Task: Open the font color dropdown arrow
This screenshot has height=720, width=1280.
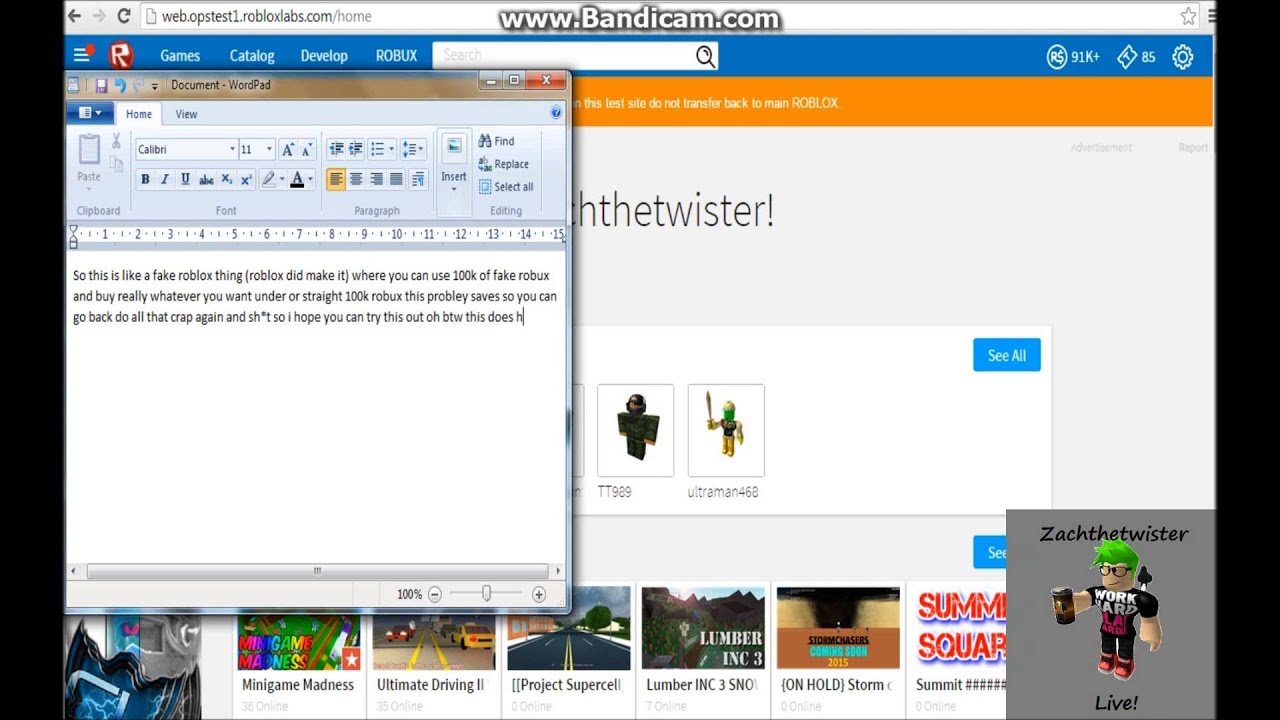Action: (309, 179)
